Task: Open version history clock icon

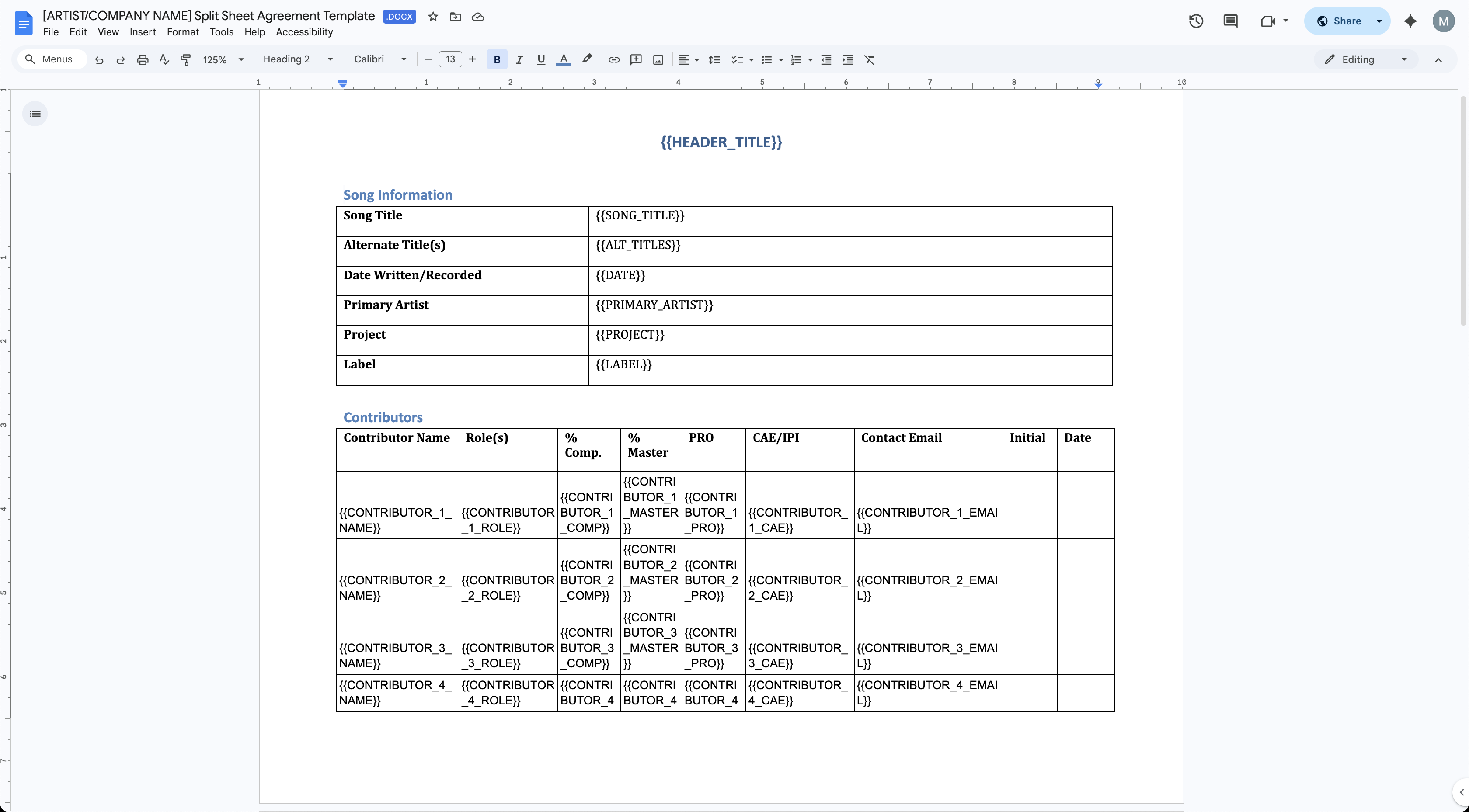Action: pos(1196,21)
